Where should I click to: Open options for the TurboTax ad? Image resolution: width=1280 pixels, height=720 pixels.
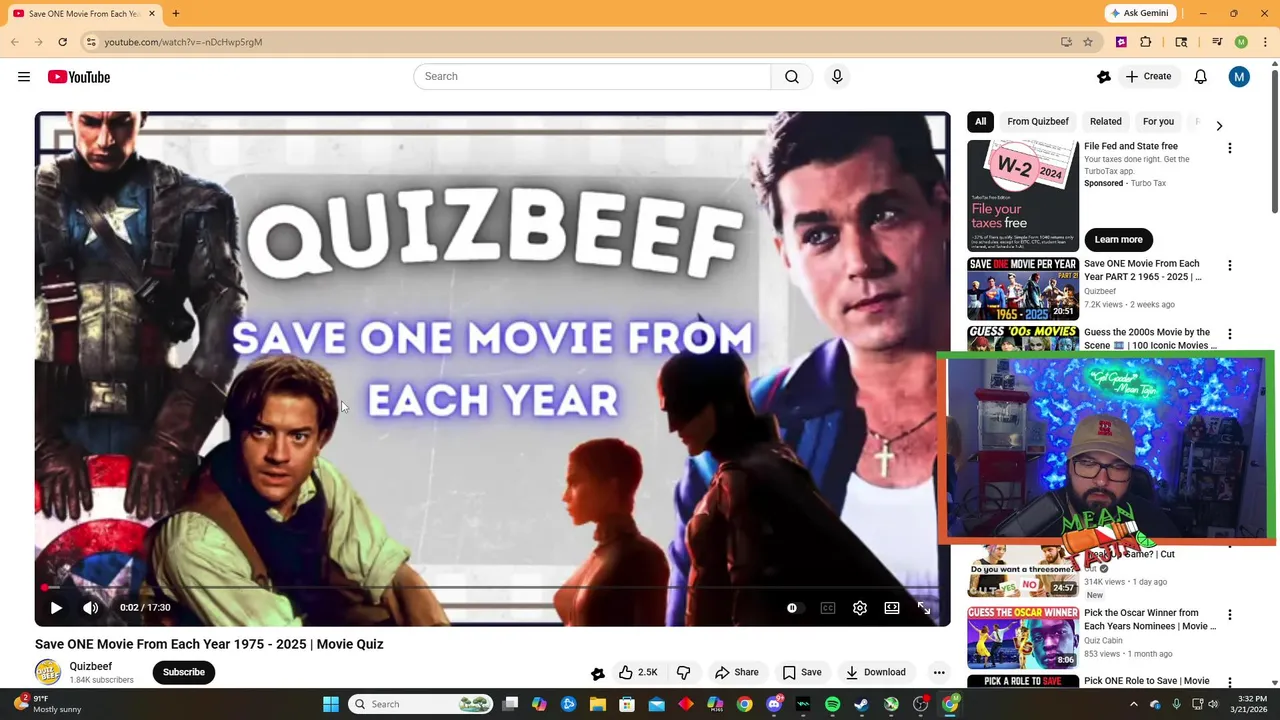click(1230, 148)
